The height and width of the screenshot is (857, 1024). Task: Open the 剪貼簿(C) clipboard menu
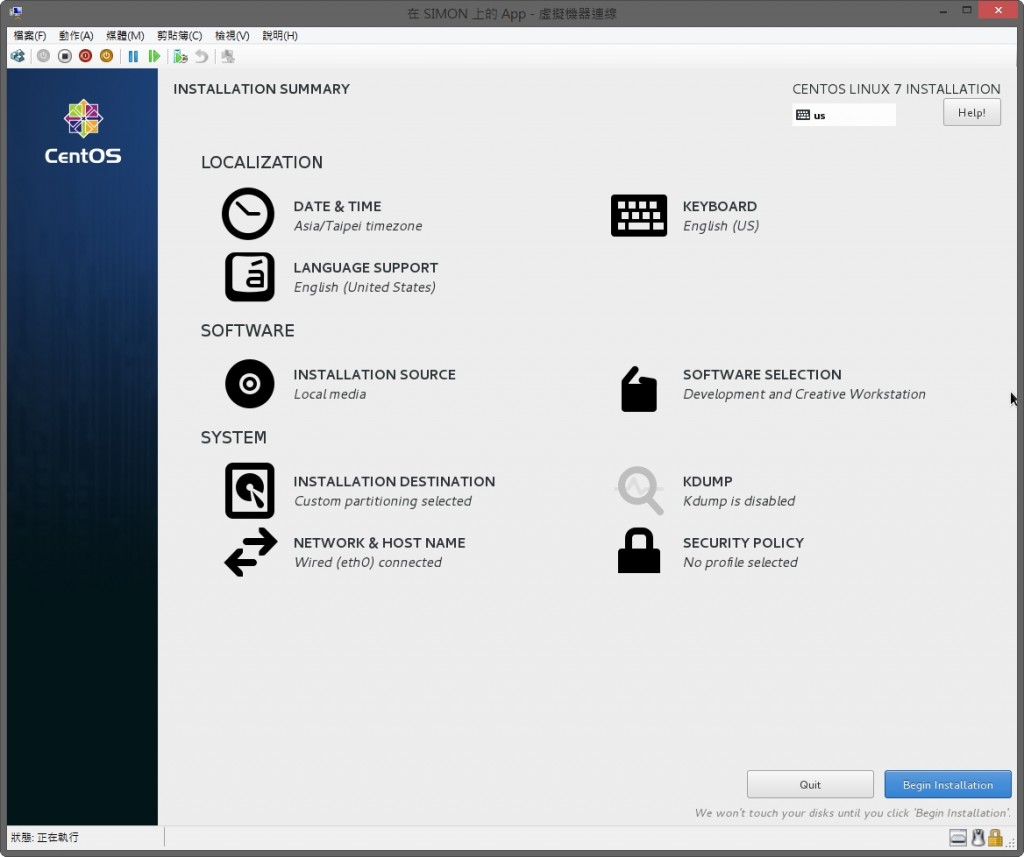click(x=179, y=35)
